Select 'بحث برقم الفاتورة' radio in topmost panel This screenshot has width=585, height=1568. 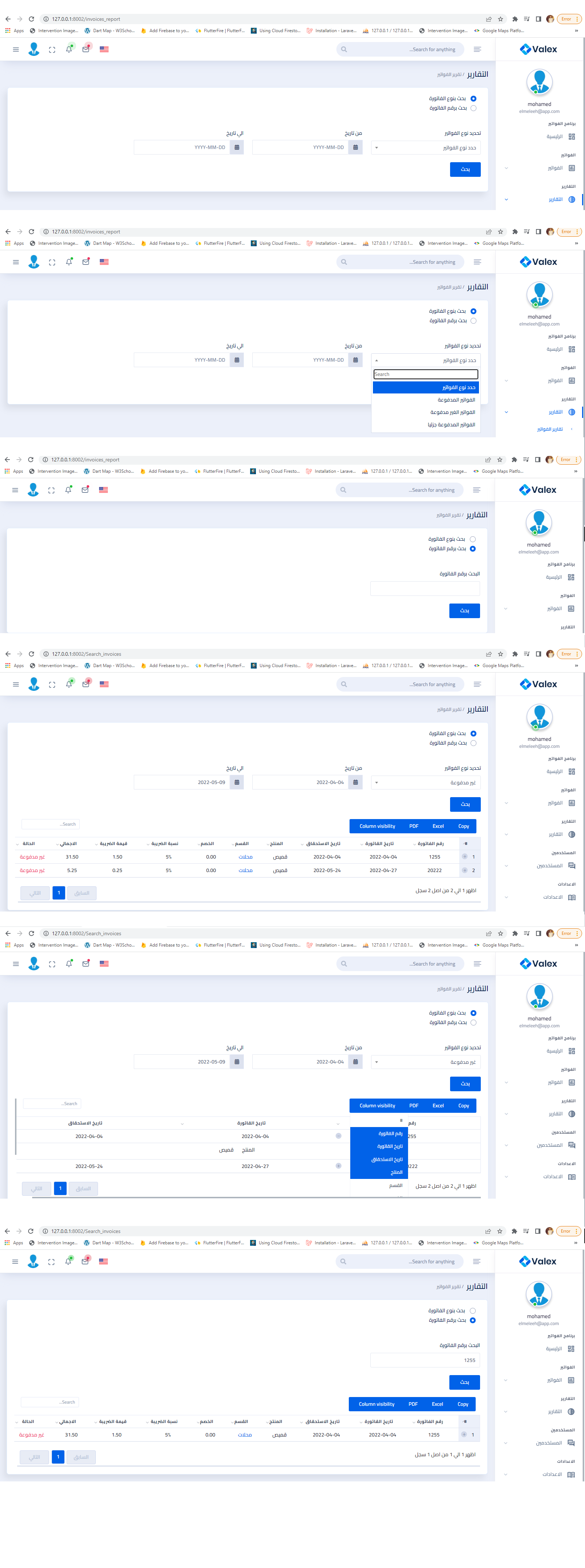click(x=473, y=109)
